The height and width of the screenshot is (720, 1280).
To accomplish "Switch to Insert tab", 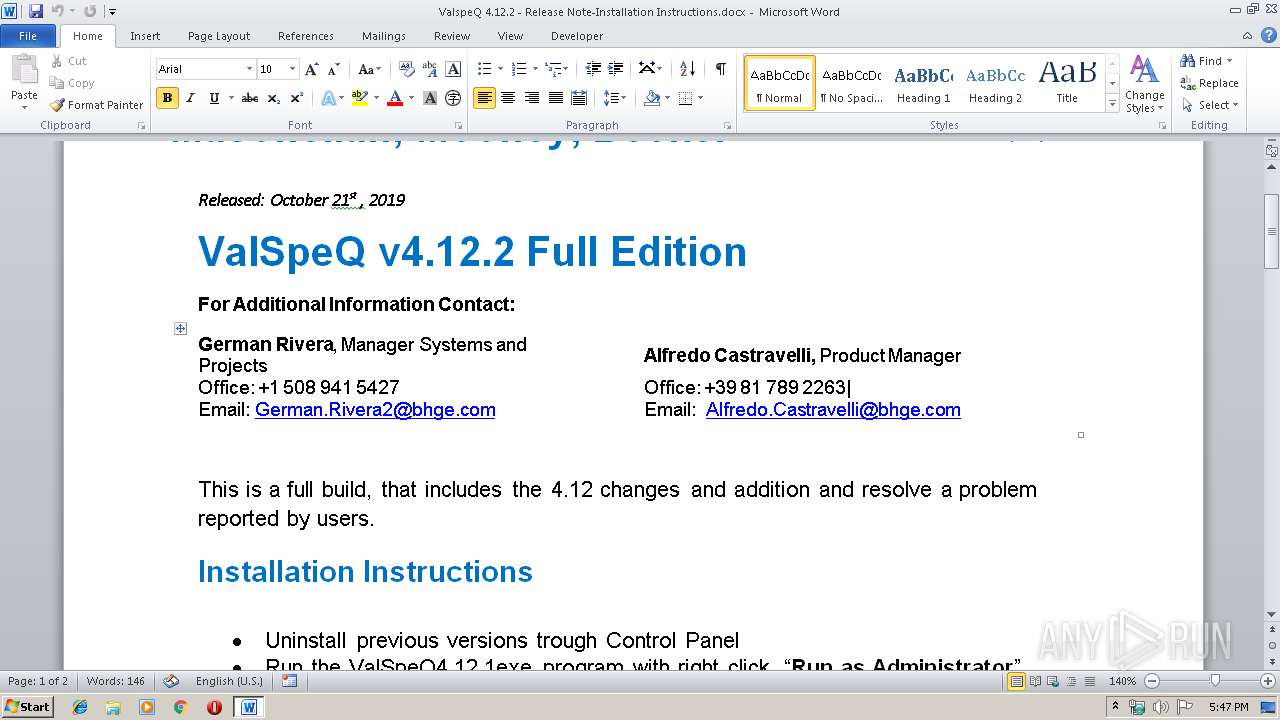I will pos(145,36).
